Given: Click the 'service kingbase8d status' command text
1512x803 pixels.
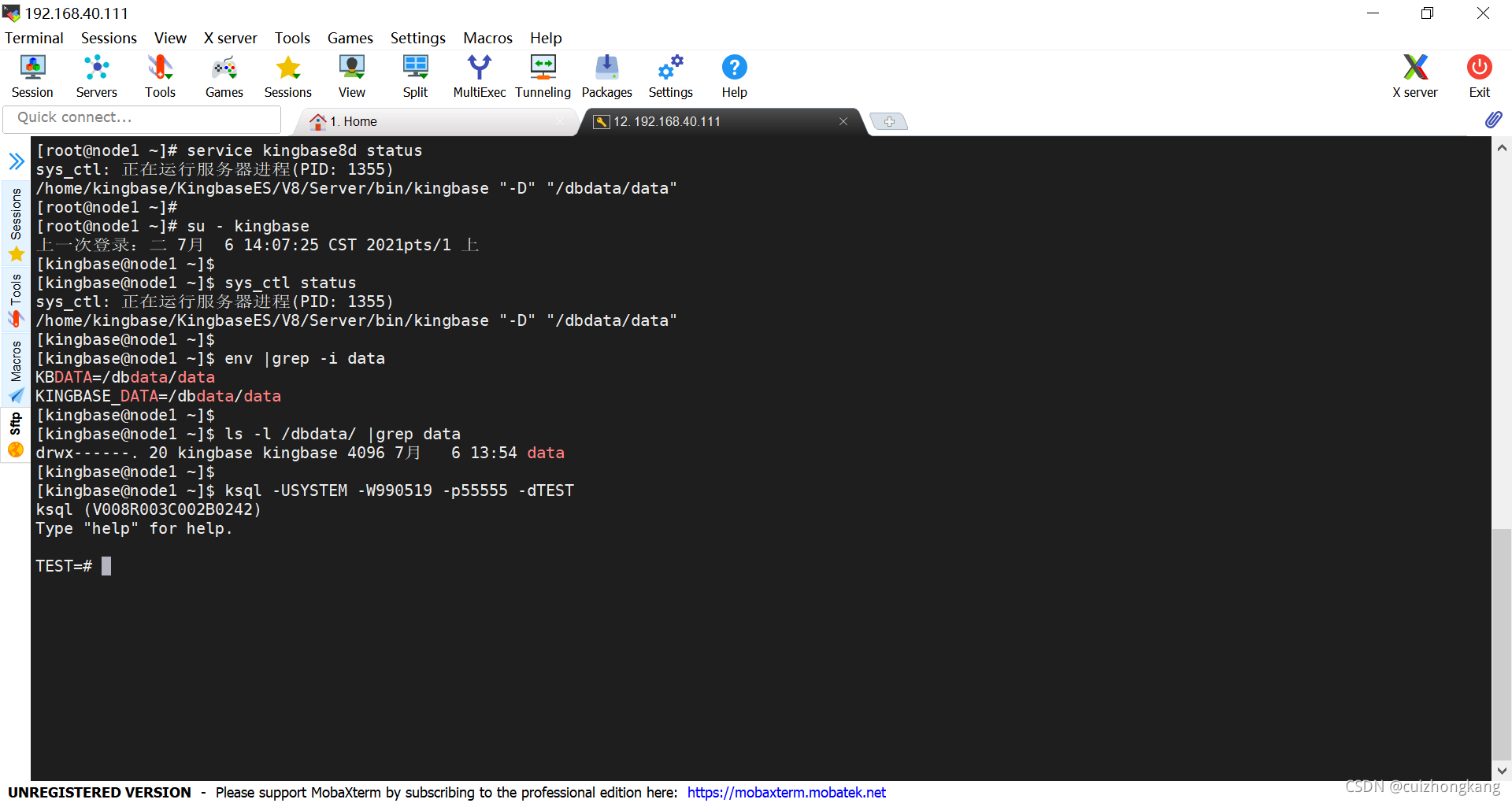Looking at the screenshot, I should [304, 150].
